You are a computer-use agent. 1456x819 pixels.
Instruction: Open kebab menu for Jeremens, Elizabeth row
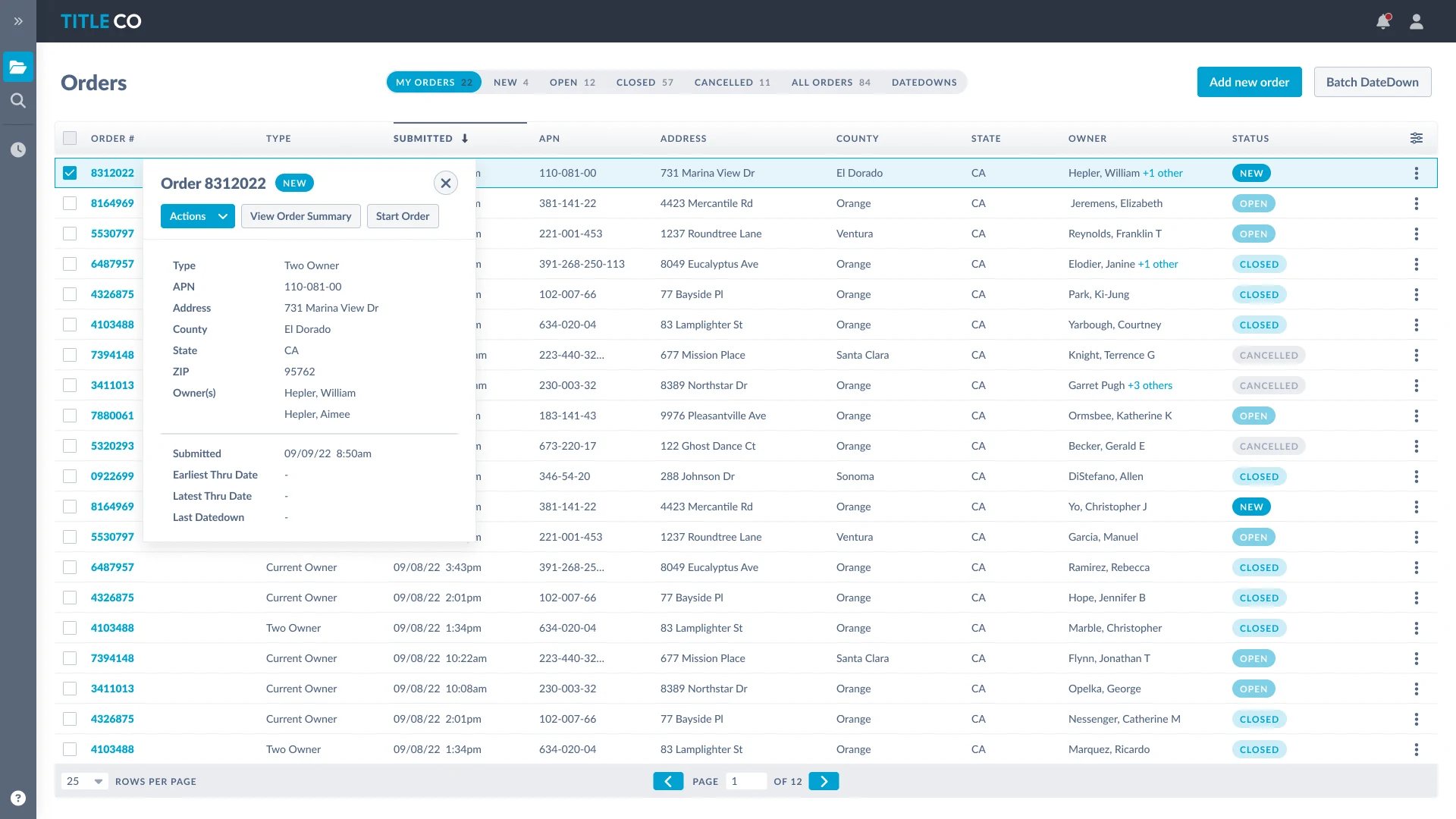(1417, 203)
